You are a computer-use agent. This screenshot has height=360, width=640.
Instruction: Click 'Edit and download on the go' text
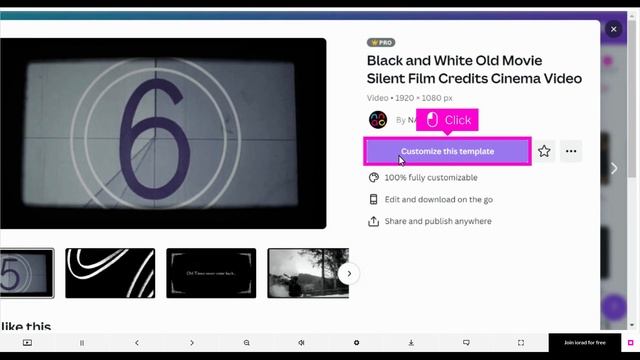(x=439, y=200)
